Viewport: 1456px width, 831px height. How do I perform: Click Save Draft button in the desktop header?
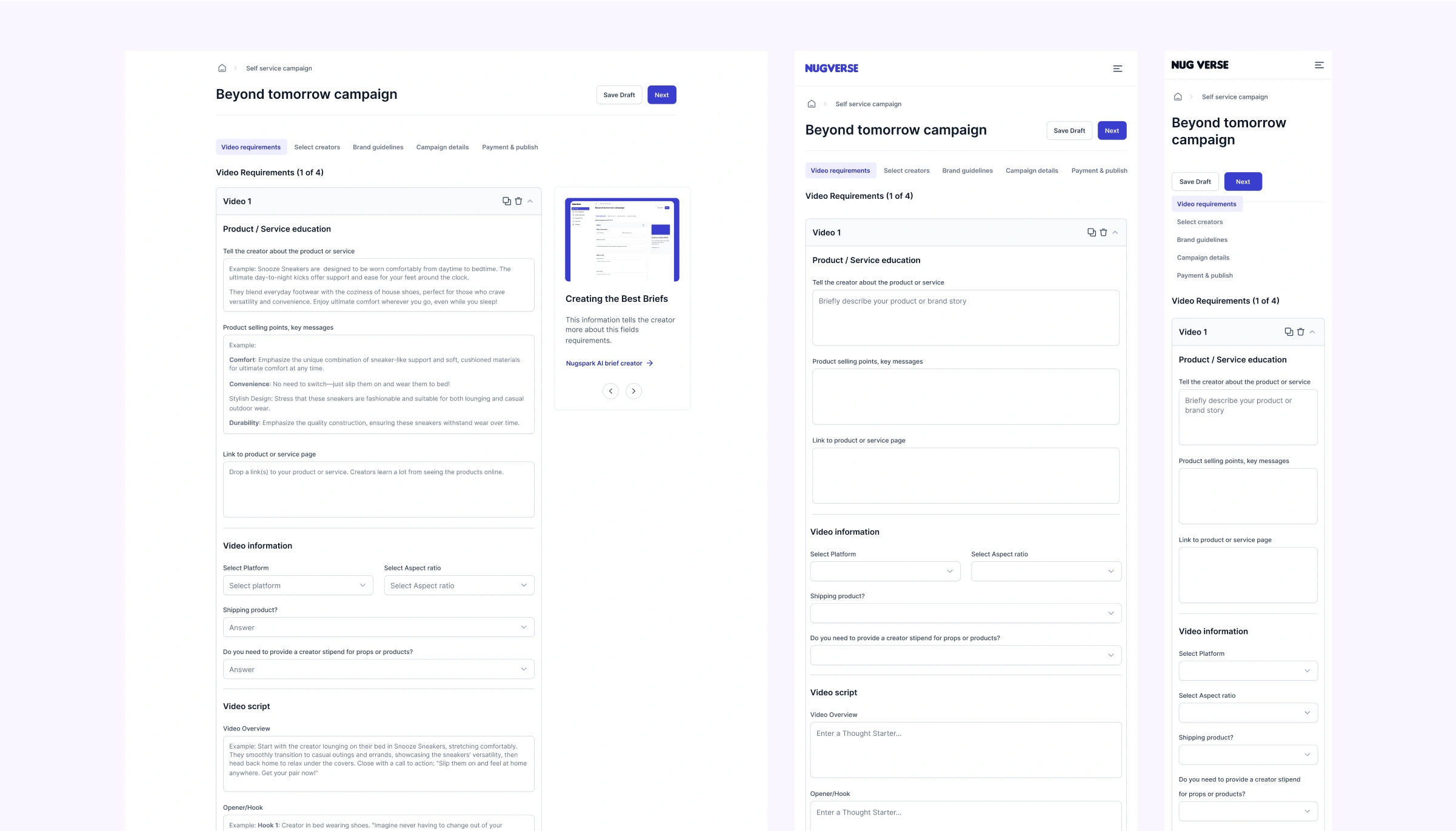(x=619, y=95)
